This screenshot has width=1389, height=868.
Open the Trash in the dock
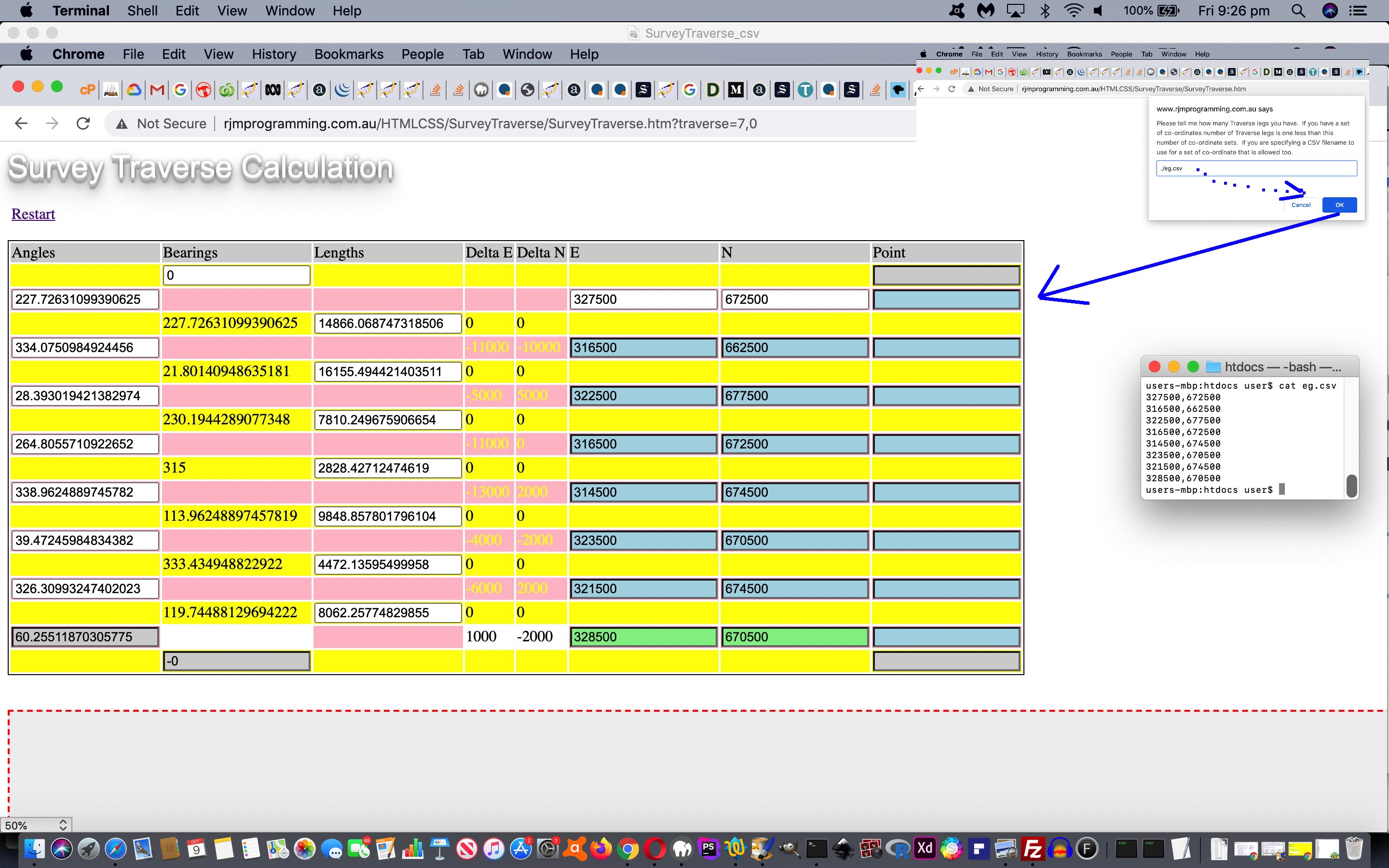point(1353,849)
